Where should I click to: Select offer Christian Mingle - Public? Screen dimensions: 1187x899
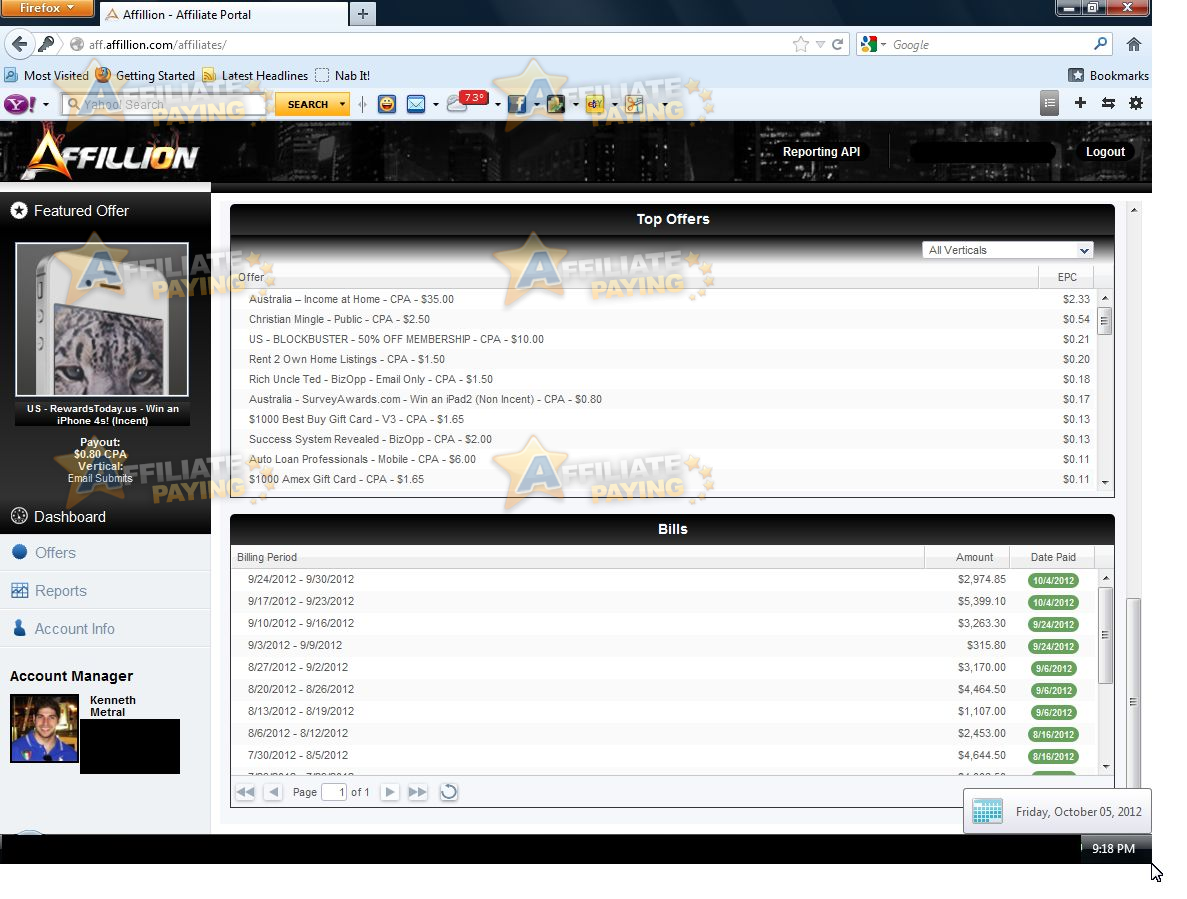pos(665,319)
